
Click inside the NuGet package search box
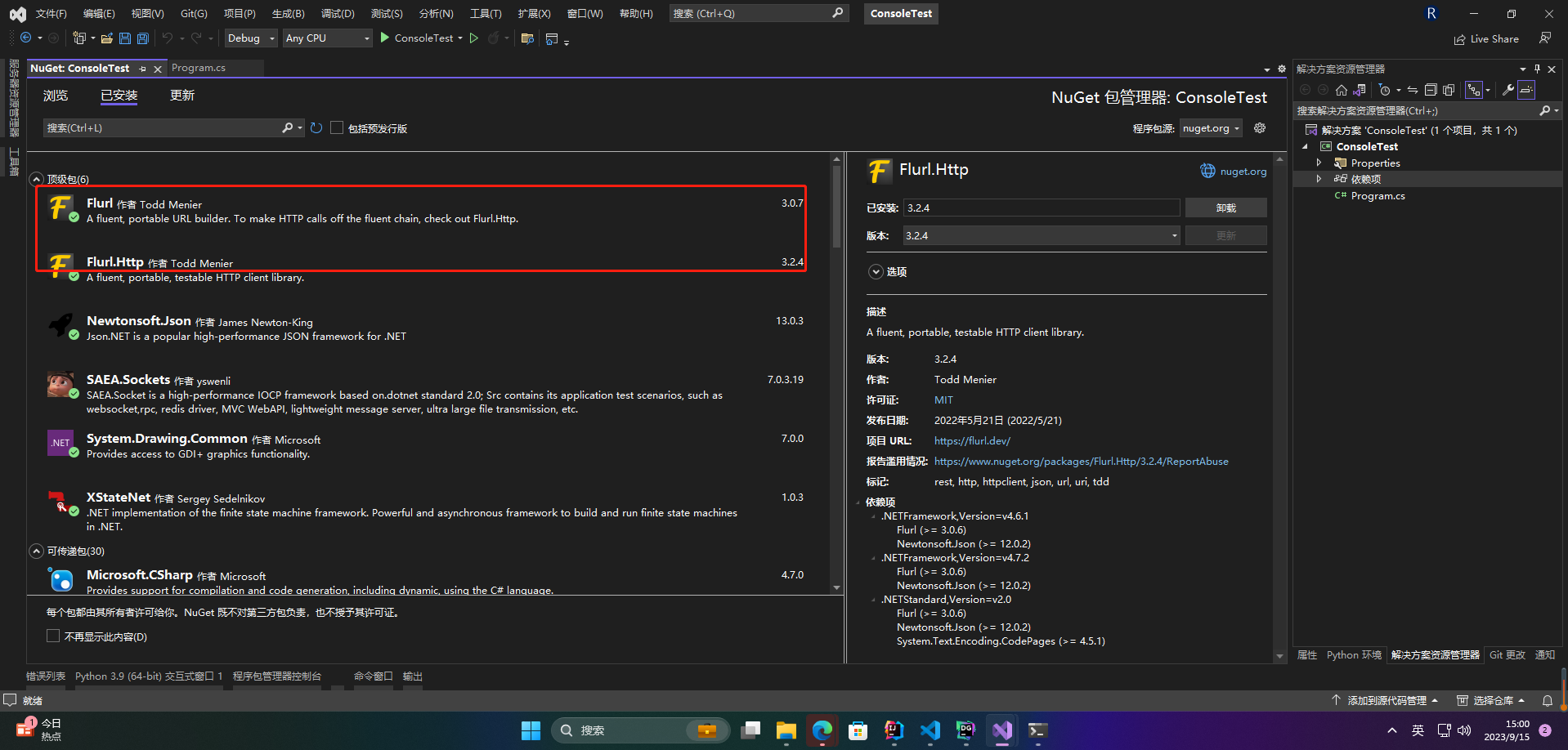(x=164, y=127)
